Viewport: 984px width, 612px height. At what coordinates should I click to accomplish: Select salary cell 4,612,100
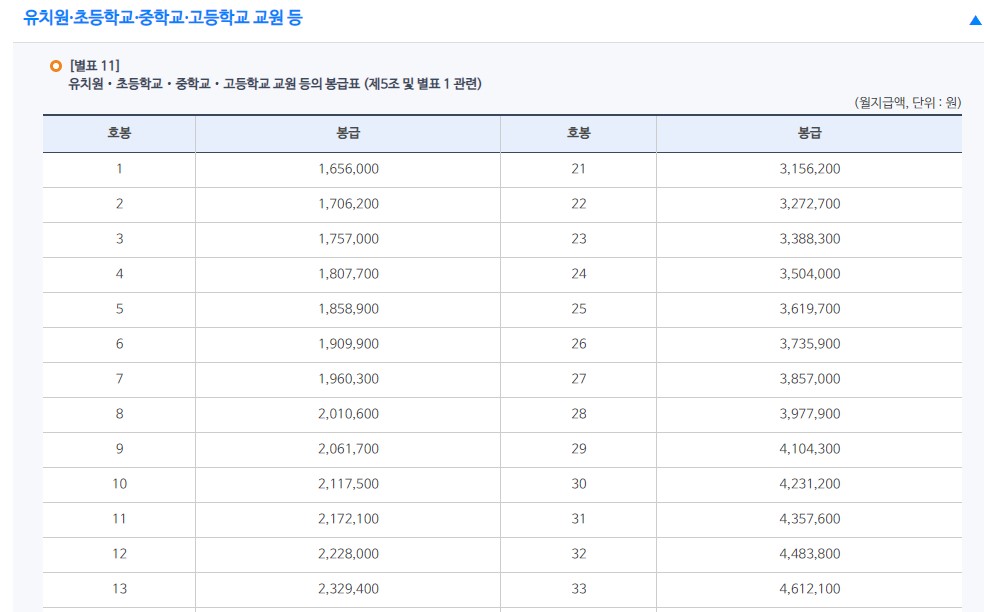click(810, 589)
